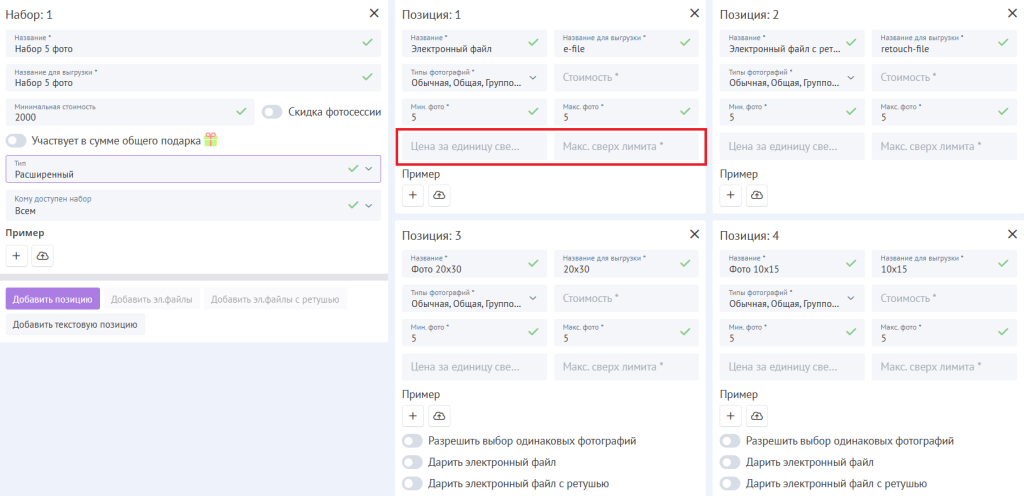
Task: Close the Позиция 3 card
Action: pyautogui.click(x=694, y=234)
